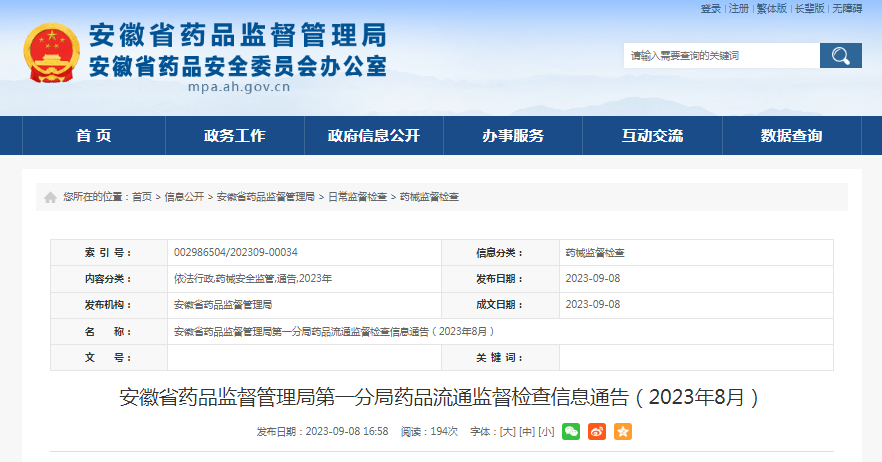Set font size to large [大]
Image resolution: width=882 pixels, height=462 pixels.
507,432
